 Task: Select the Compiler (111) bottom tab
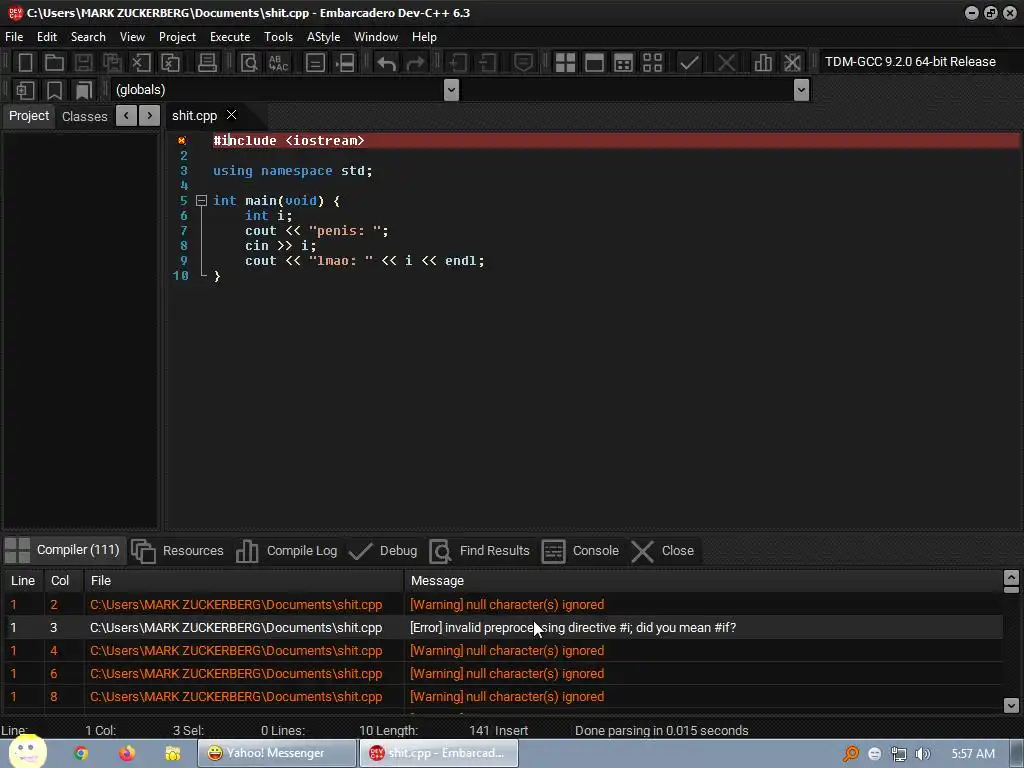62,550
